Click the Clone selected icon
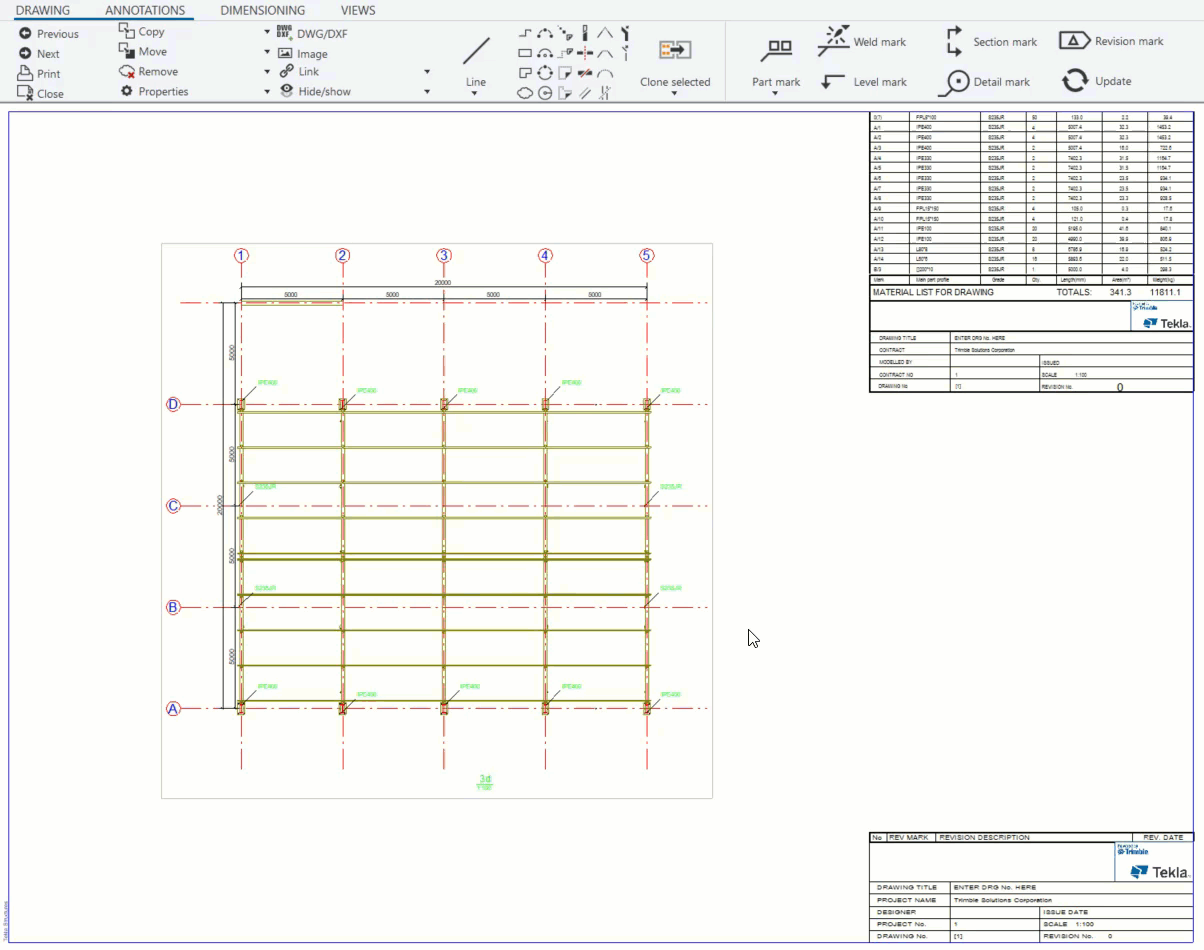This screenshot has height=950, width=1204. 675,50
